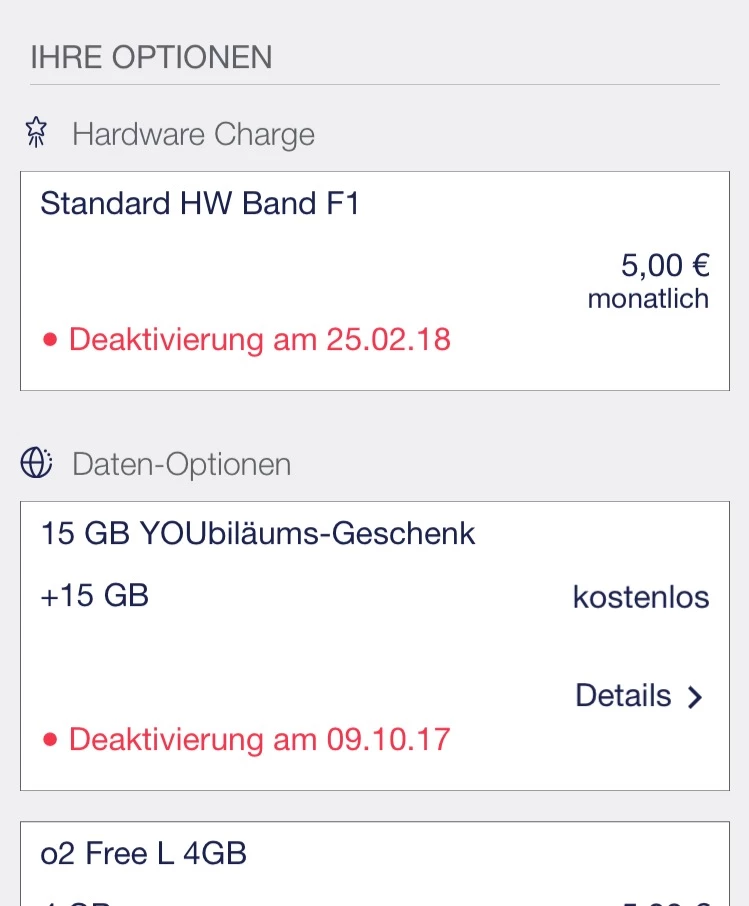Click the Deaktivierung am 25.02.18 notice
The image size is (749, 906).
[260, 340]
